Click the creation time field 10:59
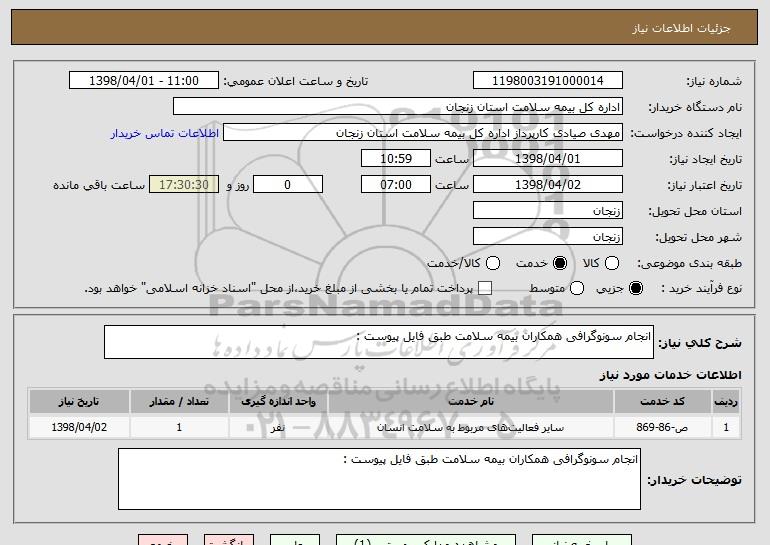This screenshot has height=545, width=770. coord(396,159)
